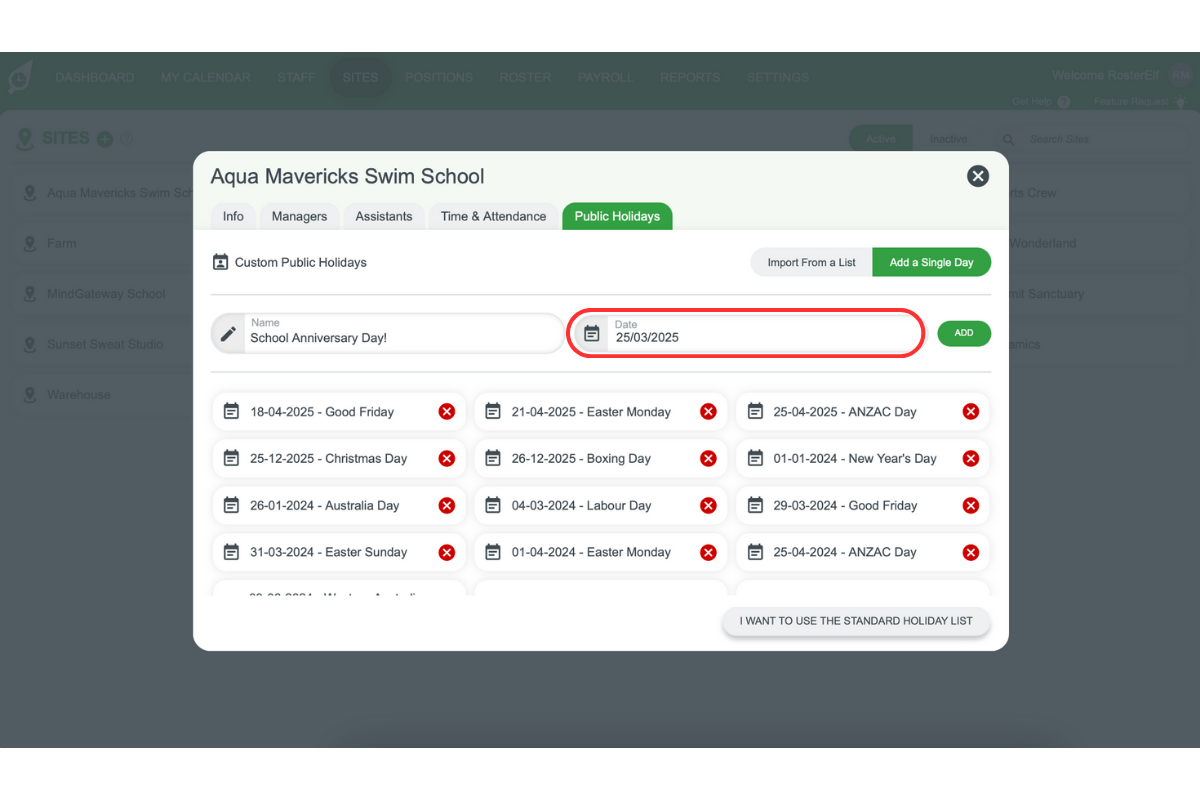The height and width of the screenshot is (800, 1200).
Task: Delete the 21-04-2025 Easter Monday entry
Action: coord(708,412)
